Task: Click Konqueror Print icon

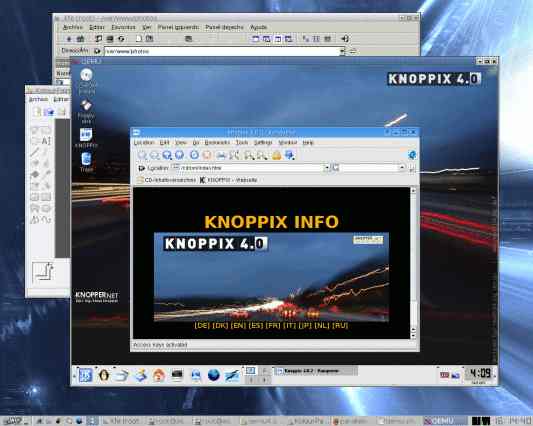Action: [x=221, y=155]
